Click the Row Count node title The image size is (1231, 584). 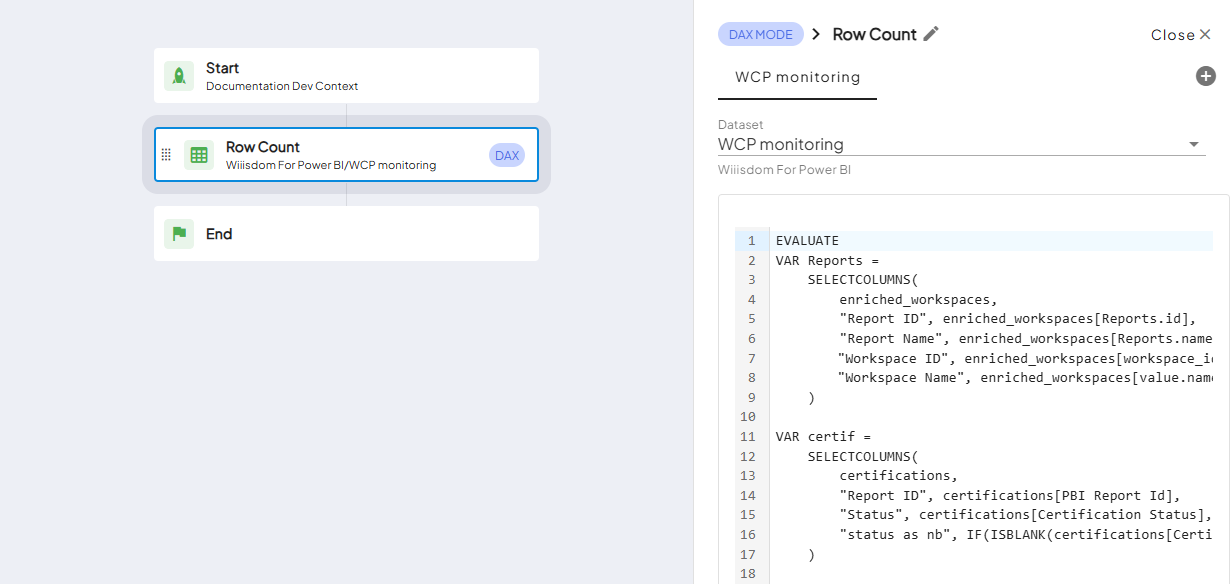[263, 147]
